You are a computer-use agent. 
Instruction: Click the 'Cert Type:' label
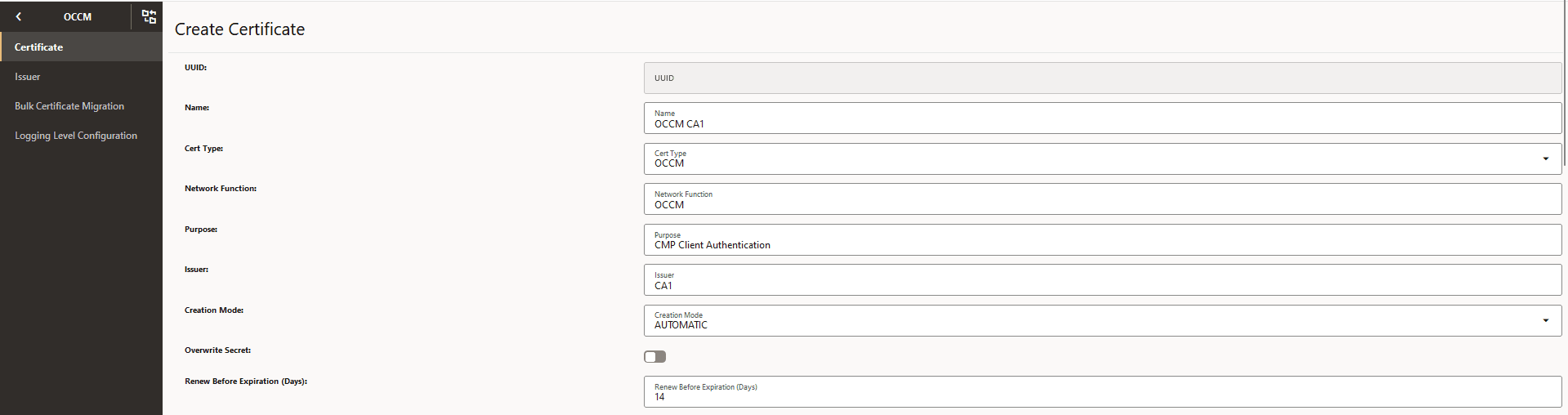pyautogui.click(x=203, y=149)
